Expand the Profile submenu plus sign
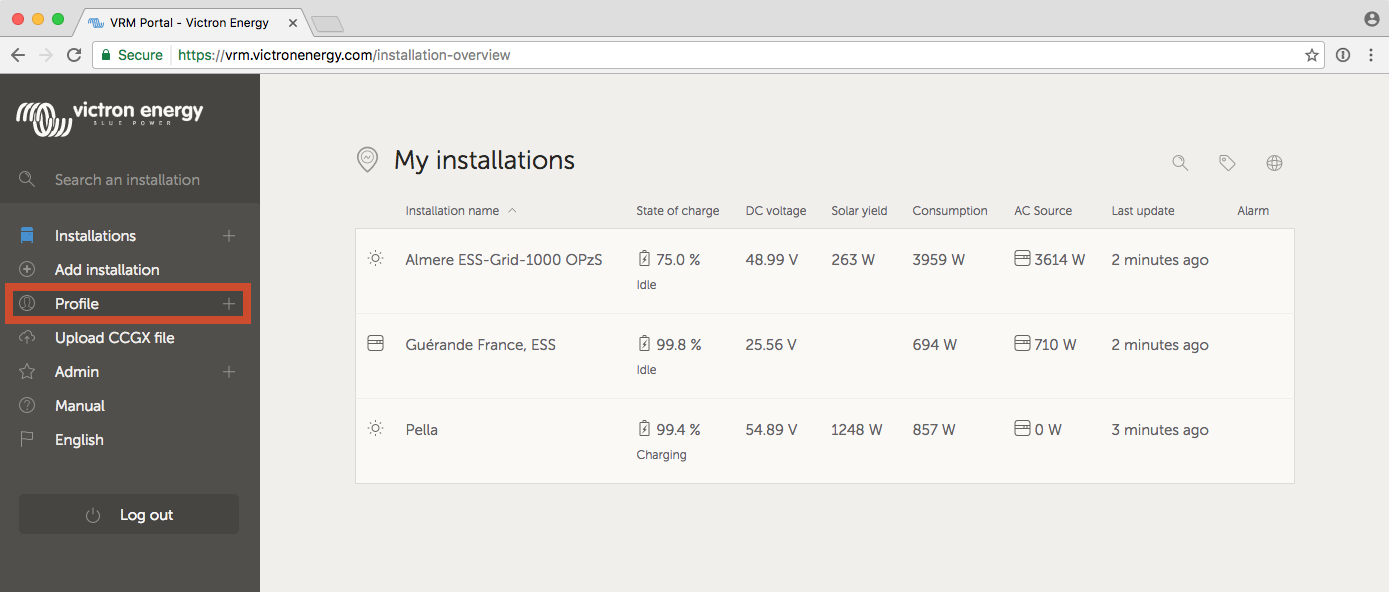This screenshot has width=1389, height=592. coord(229,304)
